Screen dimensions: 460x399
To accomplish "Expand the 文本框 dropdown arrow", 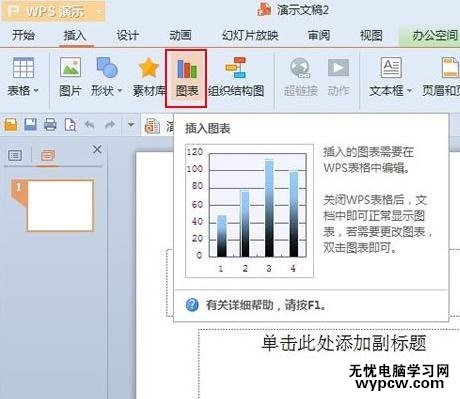I will pyautogui.click(x=409, y=90).
